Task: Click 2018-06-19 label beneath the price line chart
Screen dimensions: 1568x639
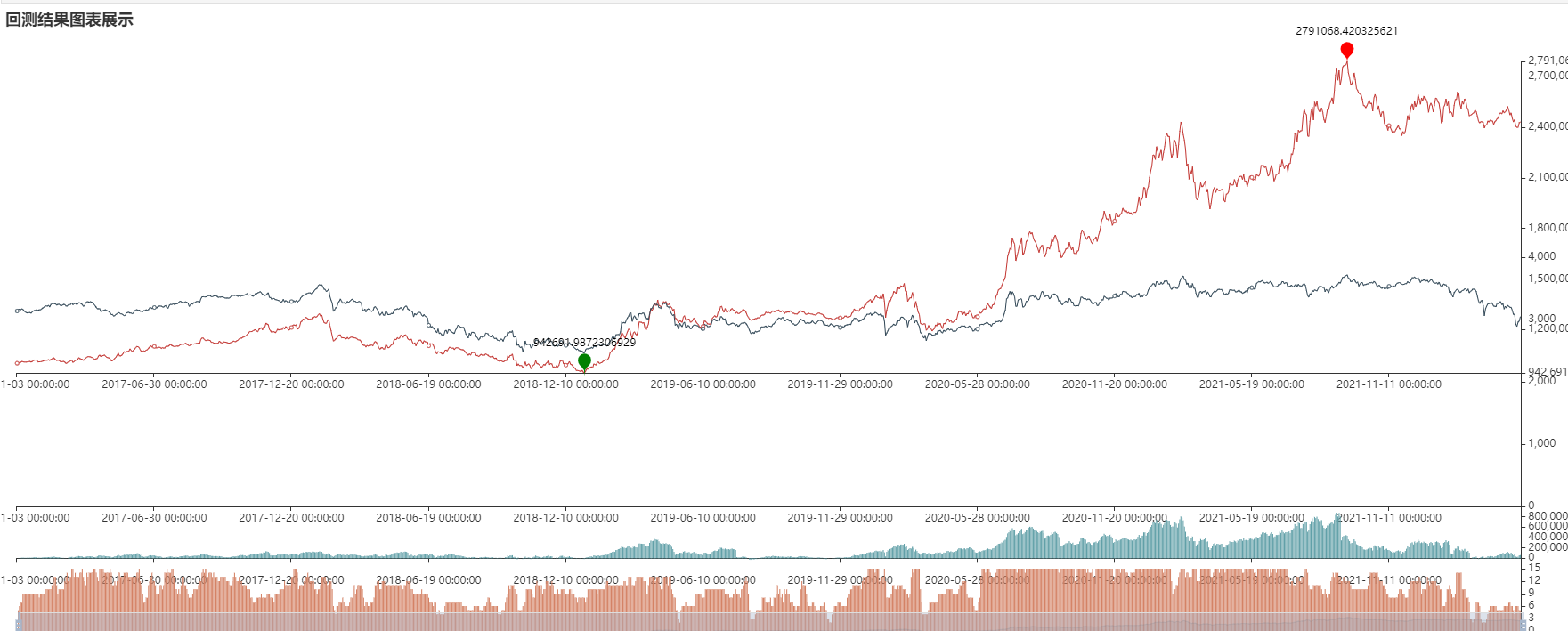Action: tap(428, 384)
